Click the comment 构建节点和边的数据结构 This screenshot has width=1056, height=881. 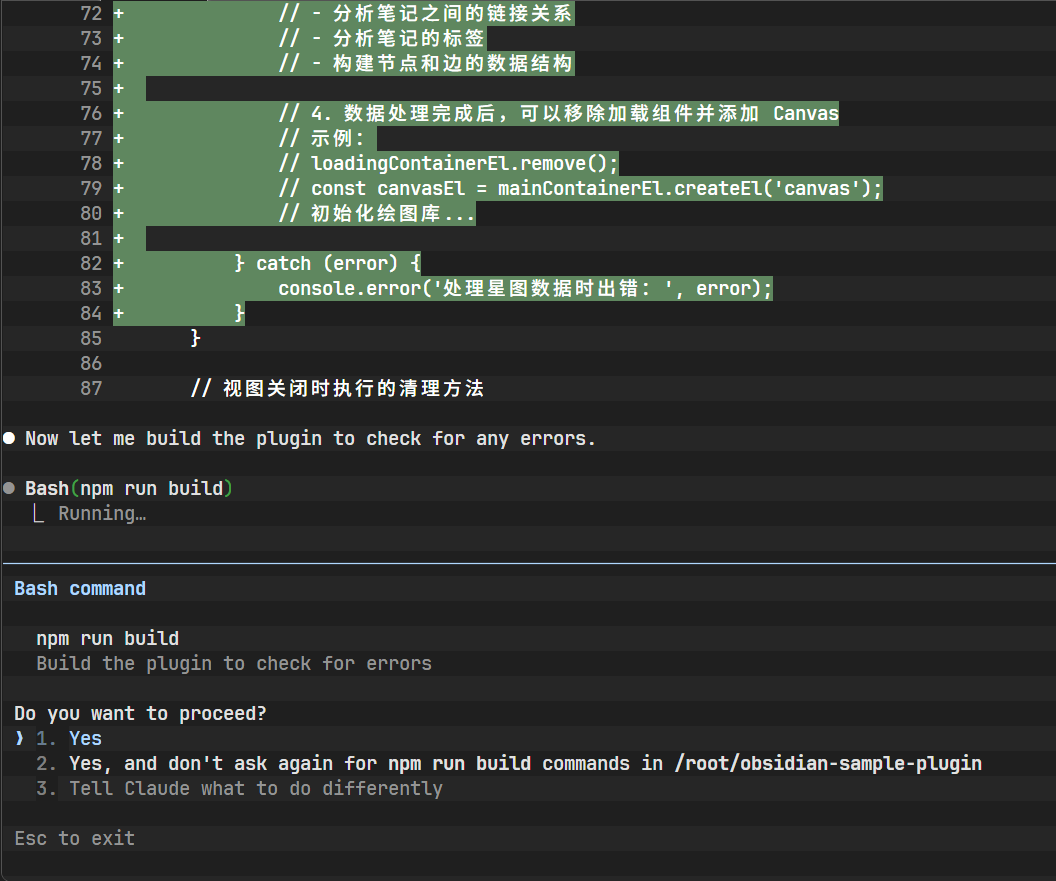[426, 63]
